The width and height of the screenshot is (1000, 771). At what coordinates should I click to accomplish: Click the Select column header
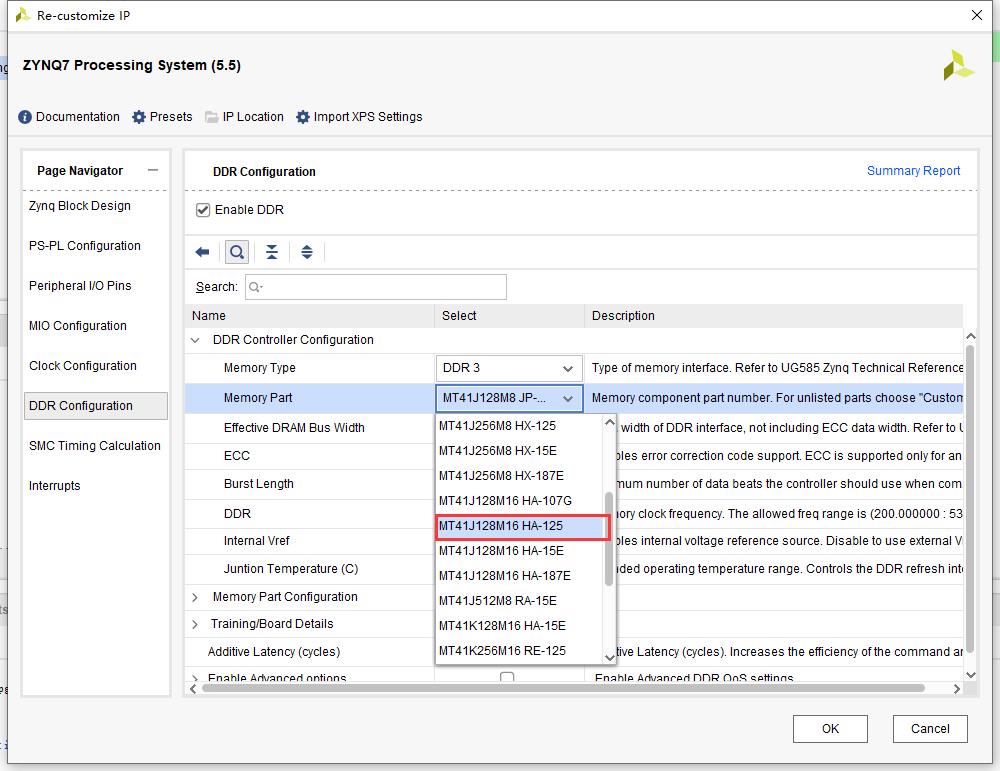[510, 316]
